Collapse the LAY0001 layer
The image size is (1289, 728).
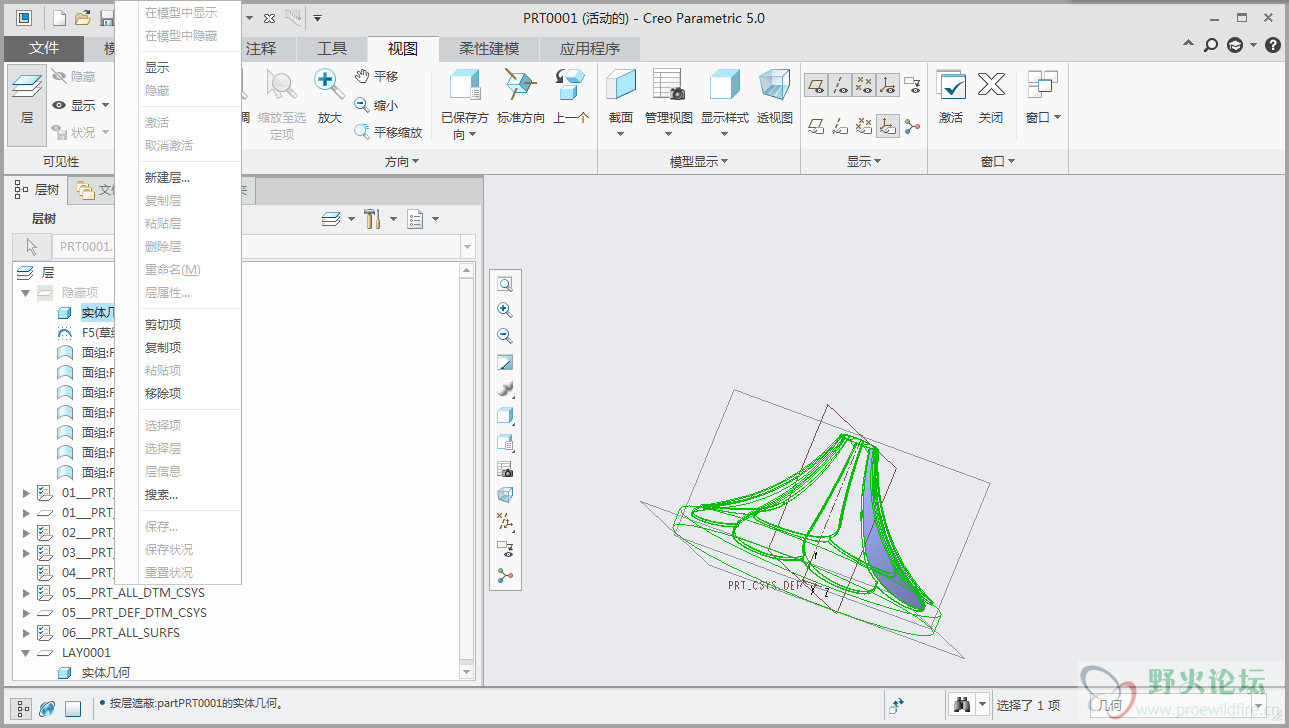(x=26, y=652)
